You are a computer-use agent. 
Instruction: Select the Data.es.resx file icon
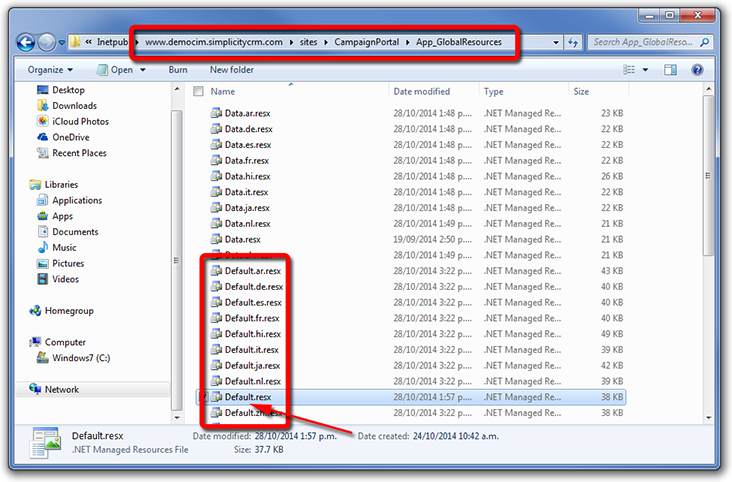click(216, 145)
